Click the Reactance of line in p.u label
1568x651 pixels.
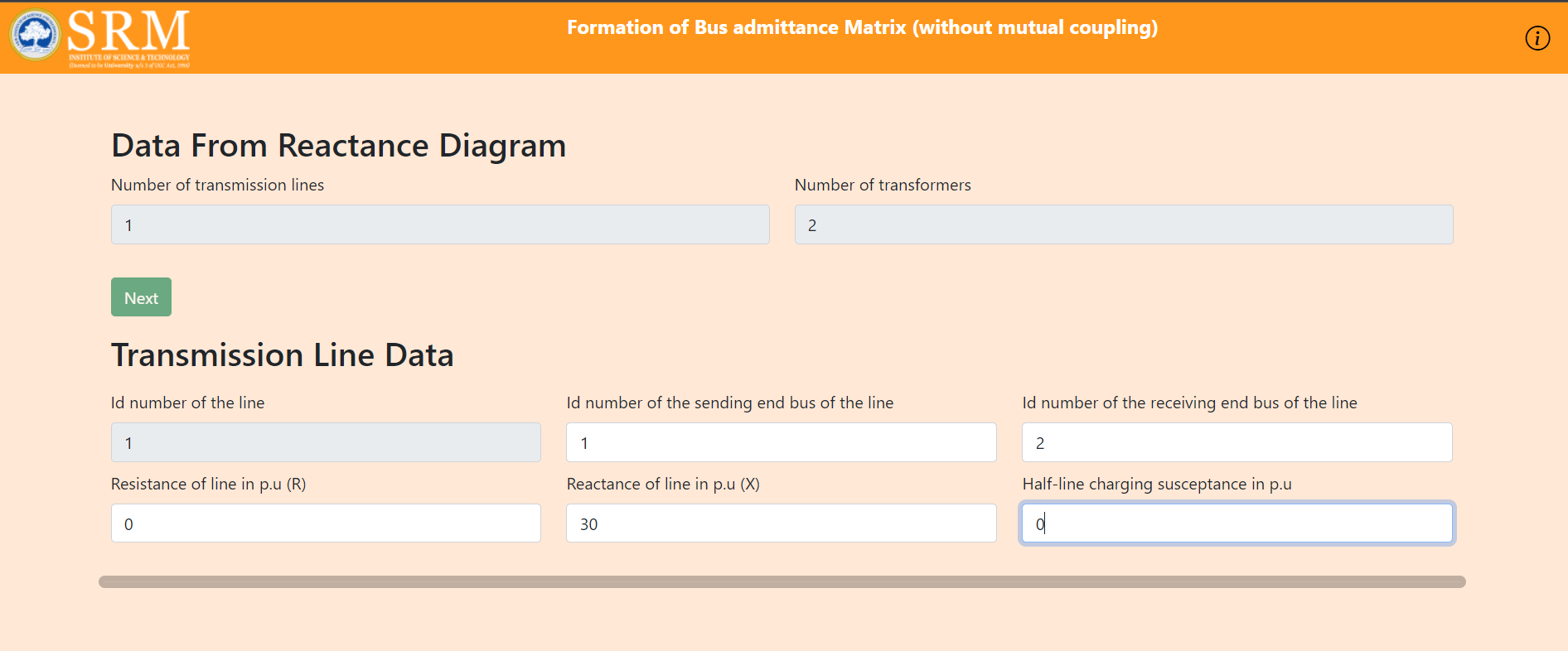pos(663,484)
